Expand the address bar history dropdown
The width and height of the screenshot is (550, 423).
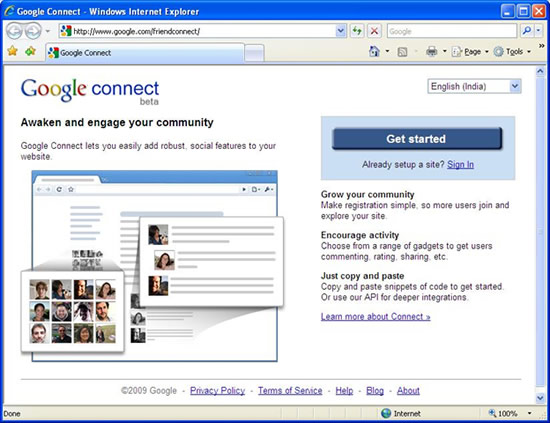click(340, 31)
